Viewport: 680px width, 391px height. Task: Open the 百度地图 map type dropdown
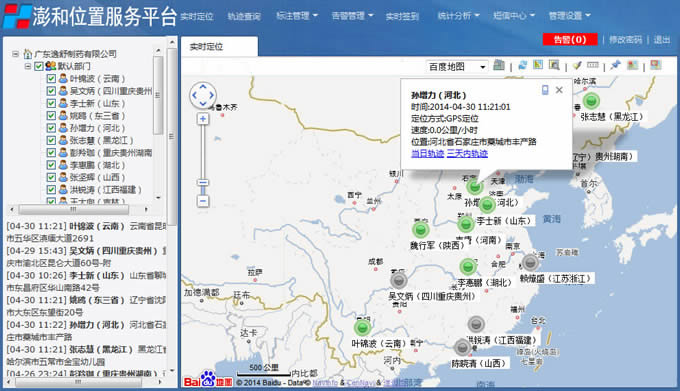point(457,67)
